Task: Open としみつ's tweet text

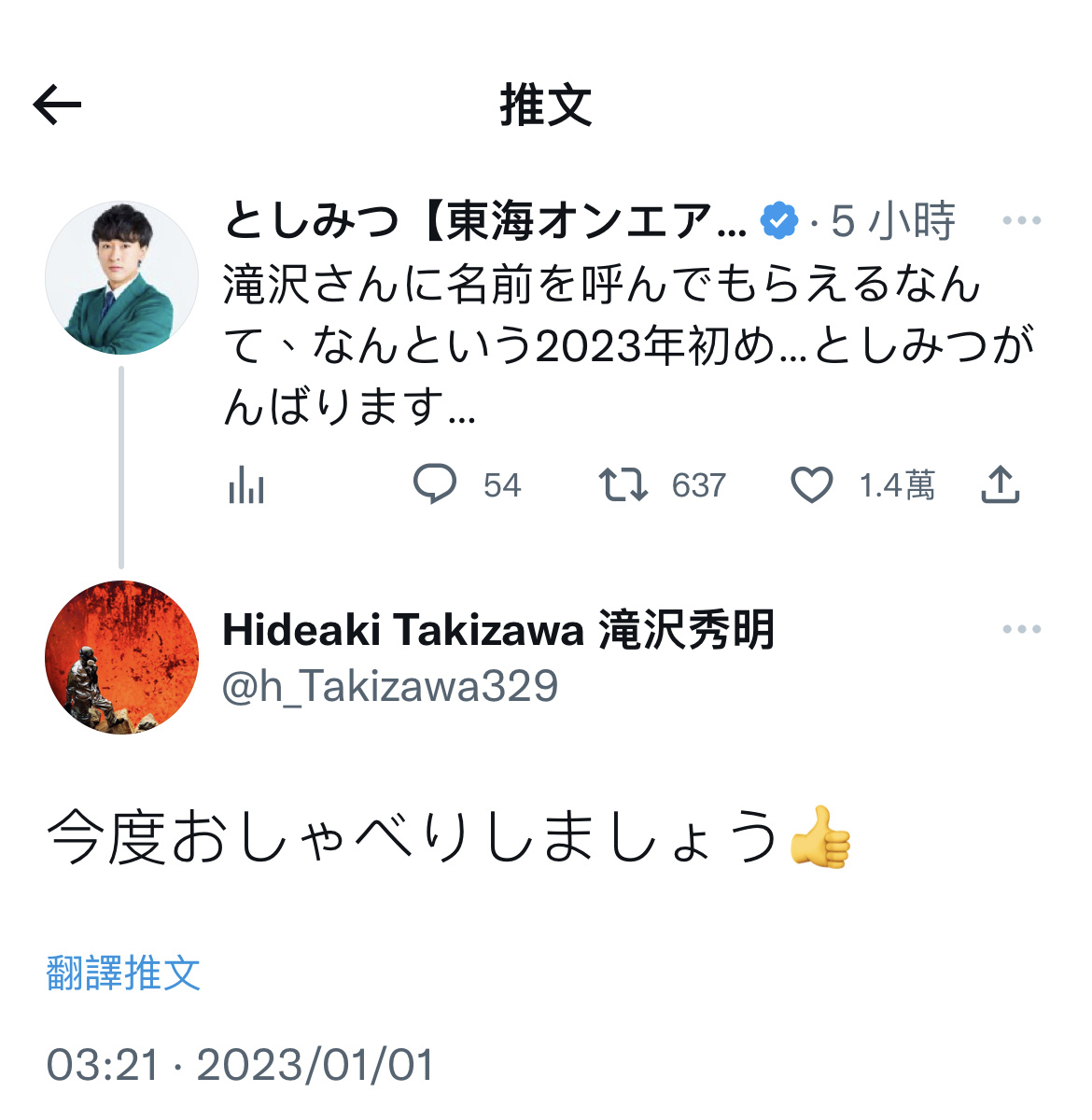Action: pos(629,345)
